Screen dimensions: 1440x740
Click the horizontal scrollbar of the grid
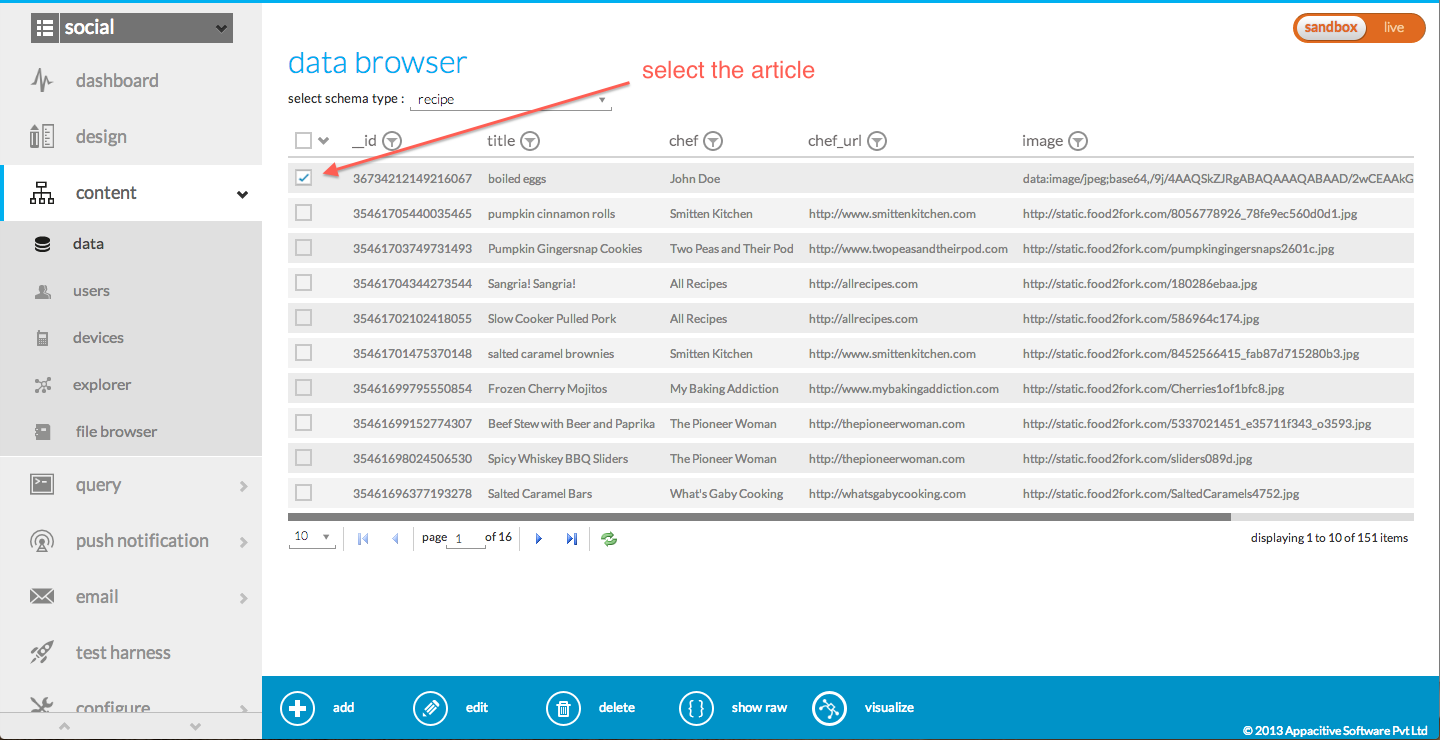[x=759, y=517]
